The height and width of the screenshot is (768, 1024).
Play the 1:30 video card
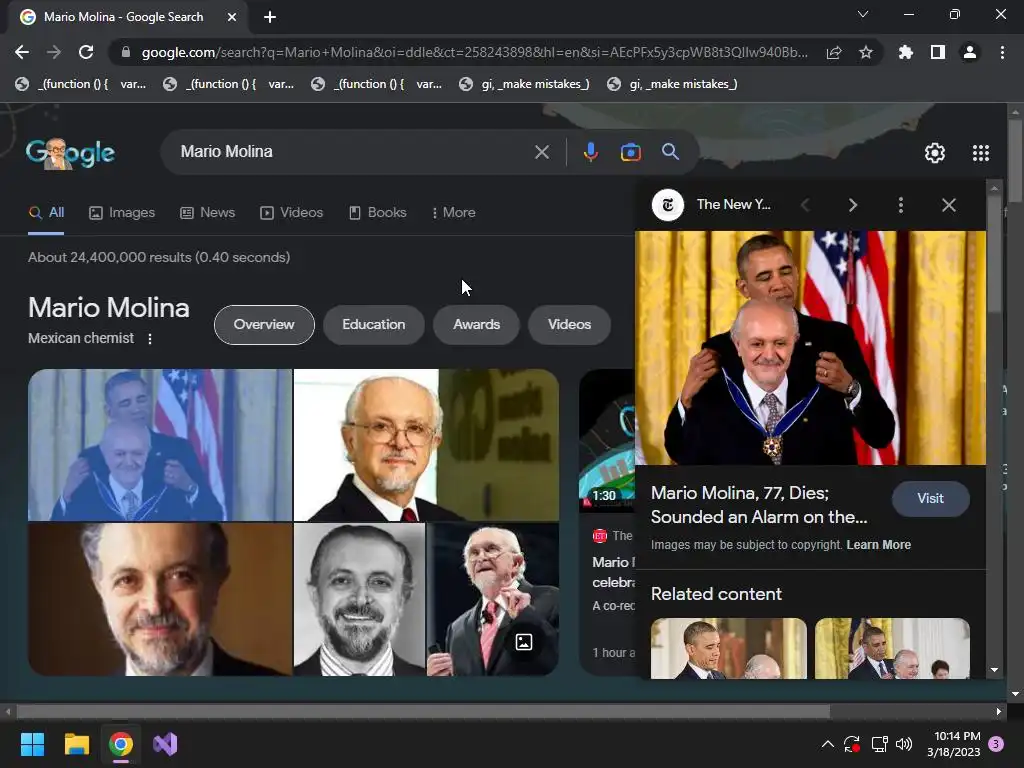point(607,441)
